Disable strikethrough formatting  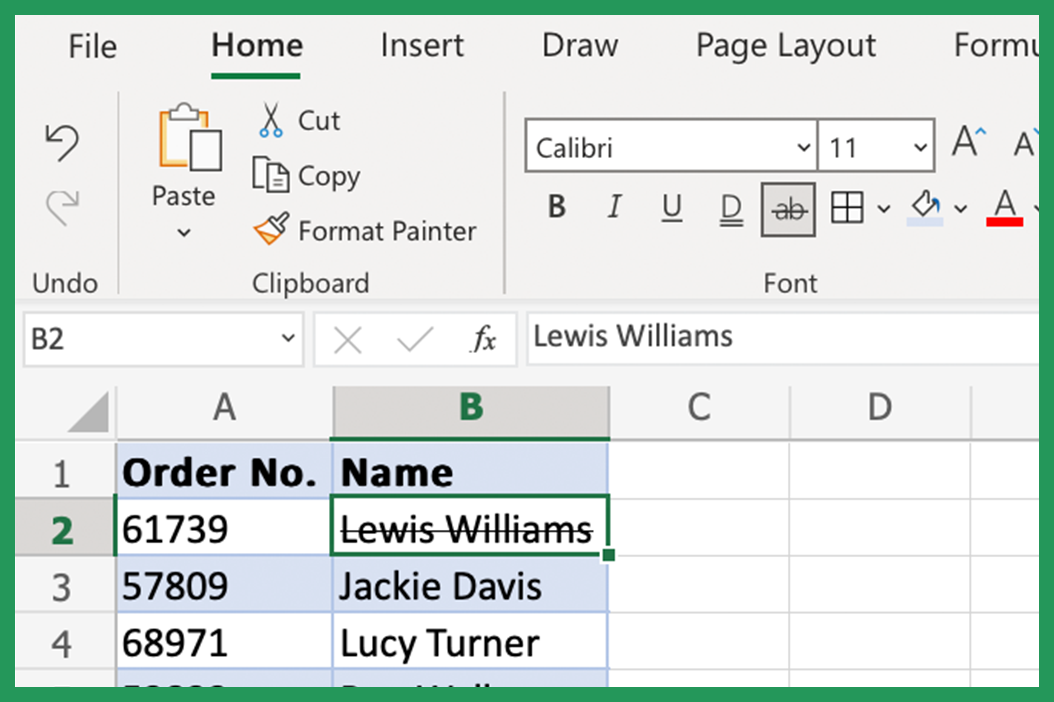[789, 208]
